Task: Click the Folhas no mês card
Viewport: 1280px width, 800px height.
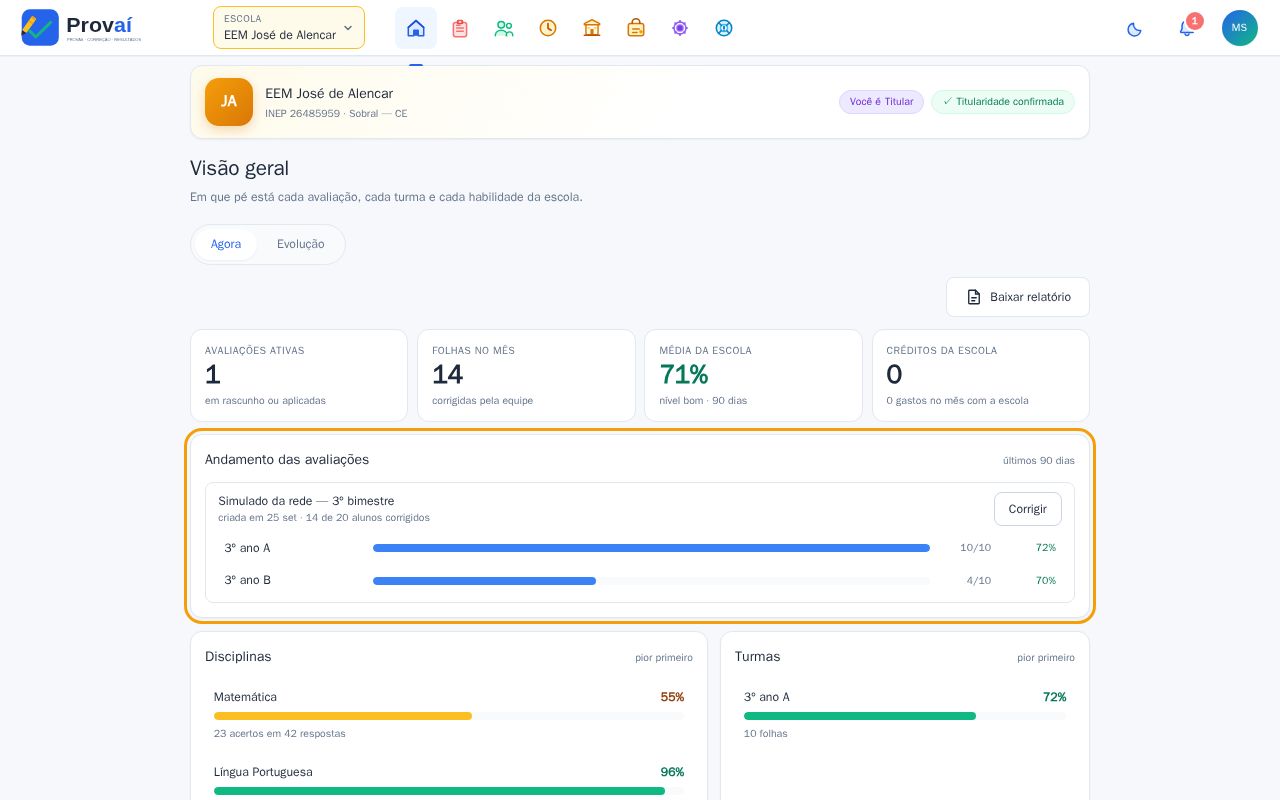Action: pos(526,375)
